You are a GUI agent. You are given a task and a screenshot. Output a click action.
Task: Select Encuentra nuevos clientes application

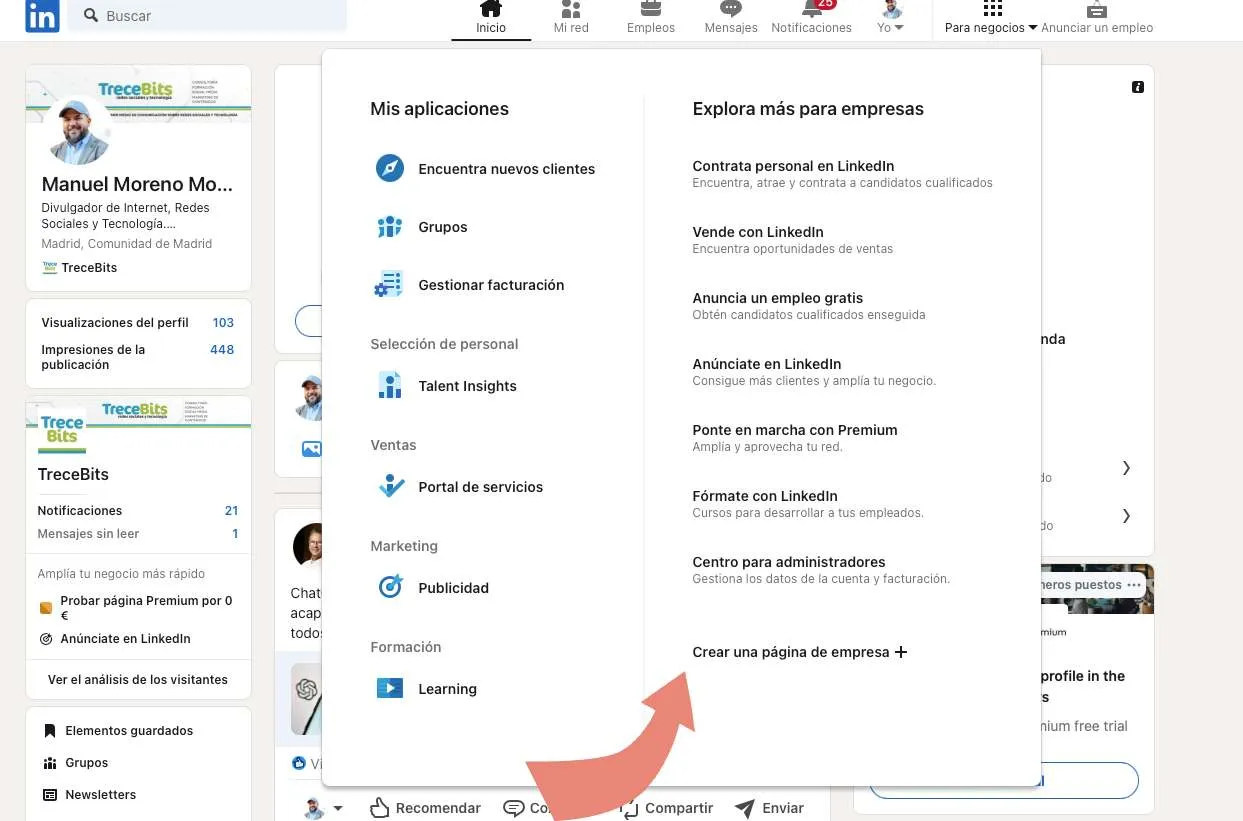(x=506, y=169)
